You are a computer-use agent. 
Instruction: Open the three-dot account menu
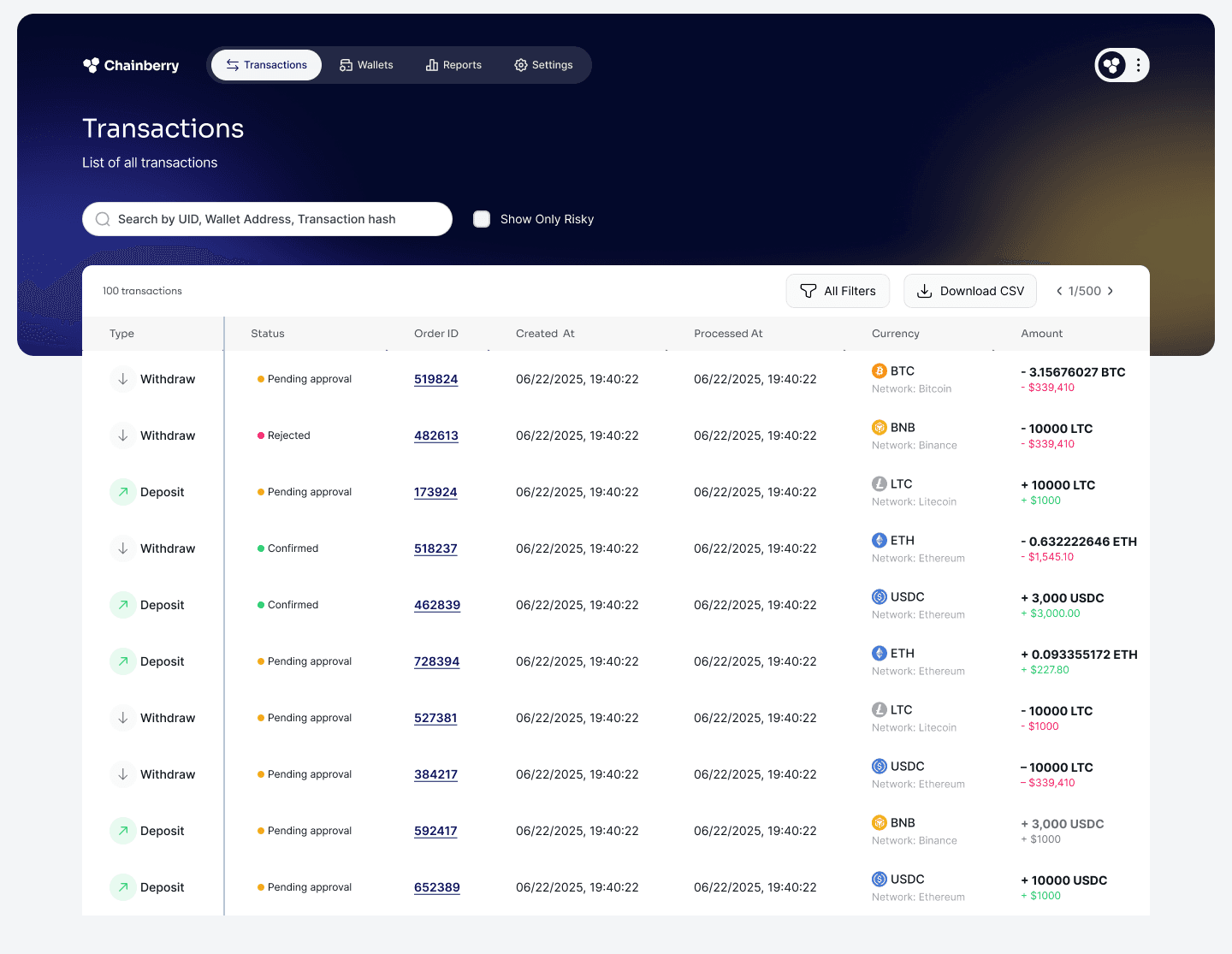point(1138,65)
